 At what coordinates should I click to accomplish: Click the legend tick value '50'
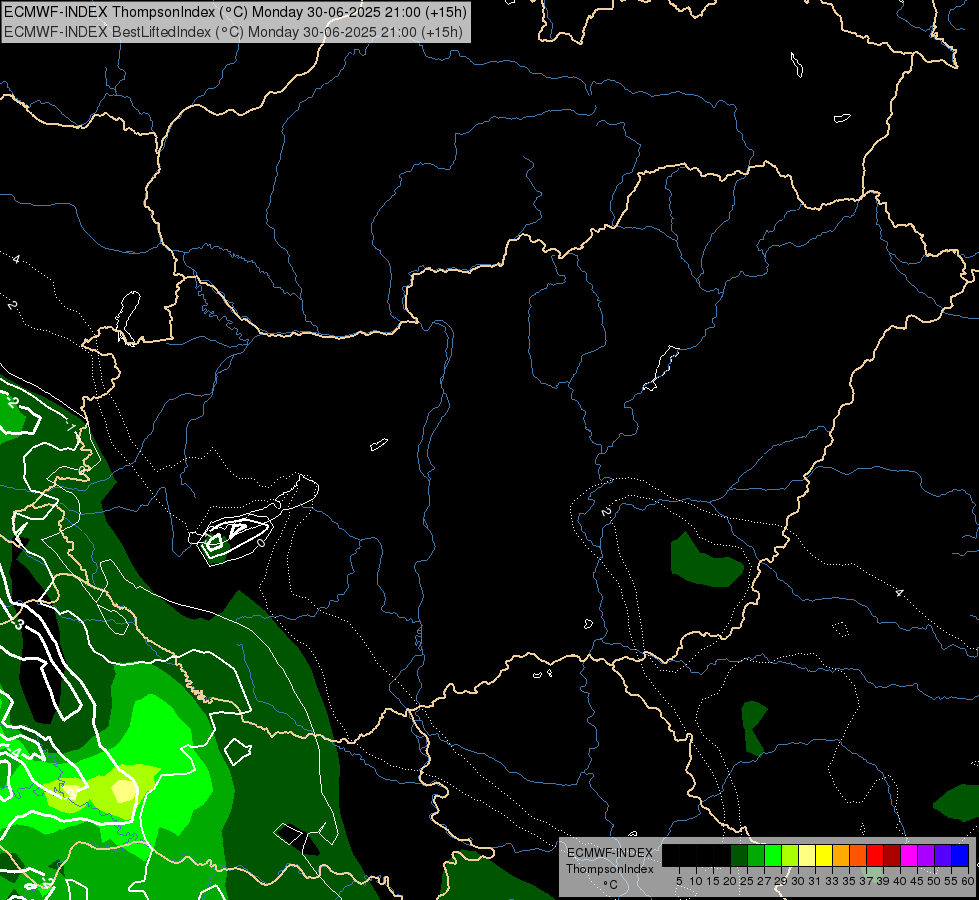(934, 881)
